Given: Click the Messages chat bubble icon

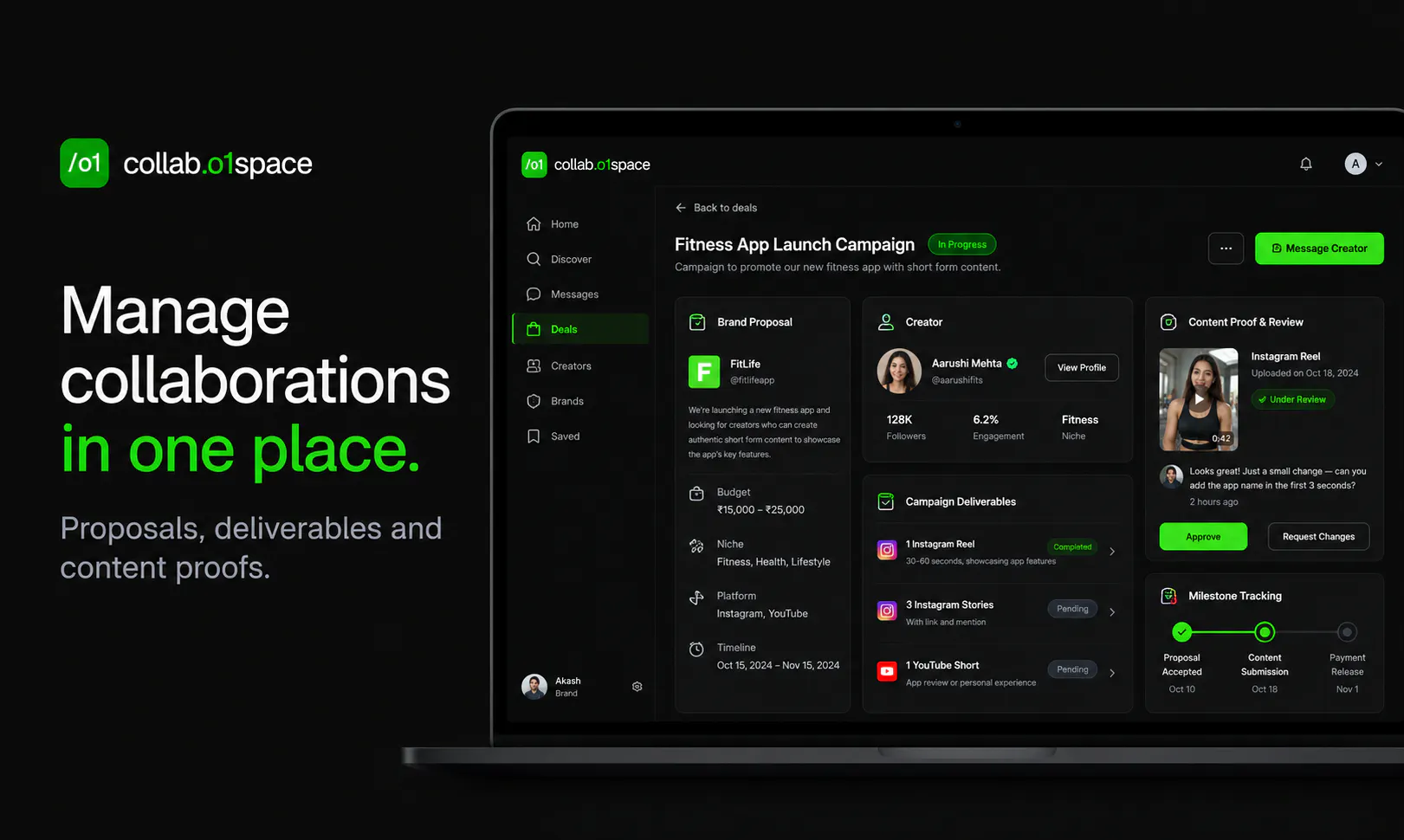Looking at the screenshot, I should pos(534,294).
